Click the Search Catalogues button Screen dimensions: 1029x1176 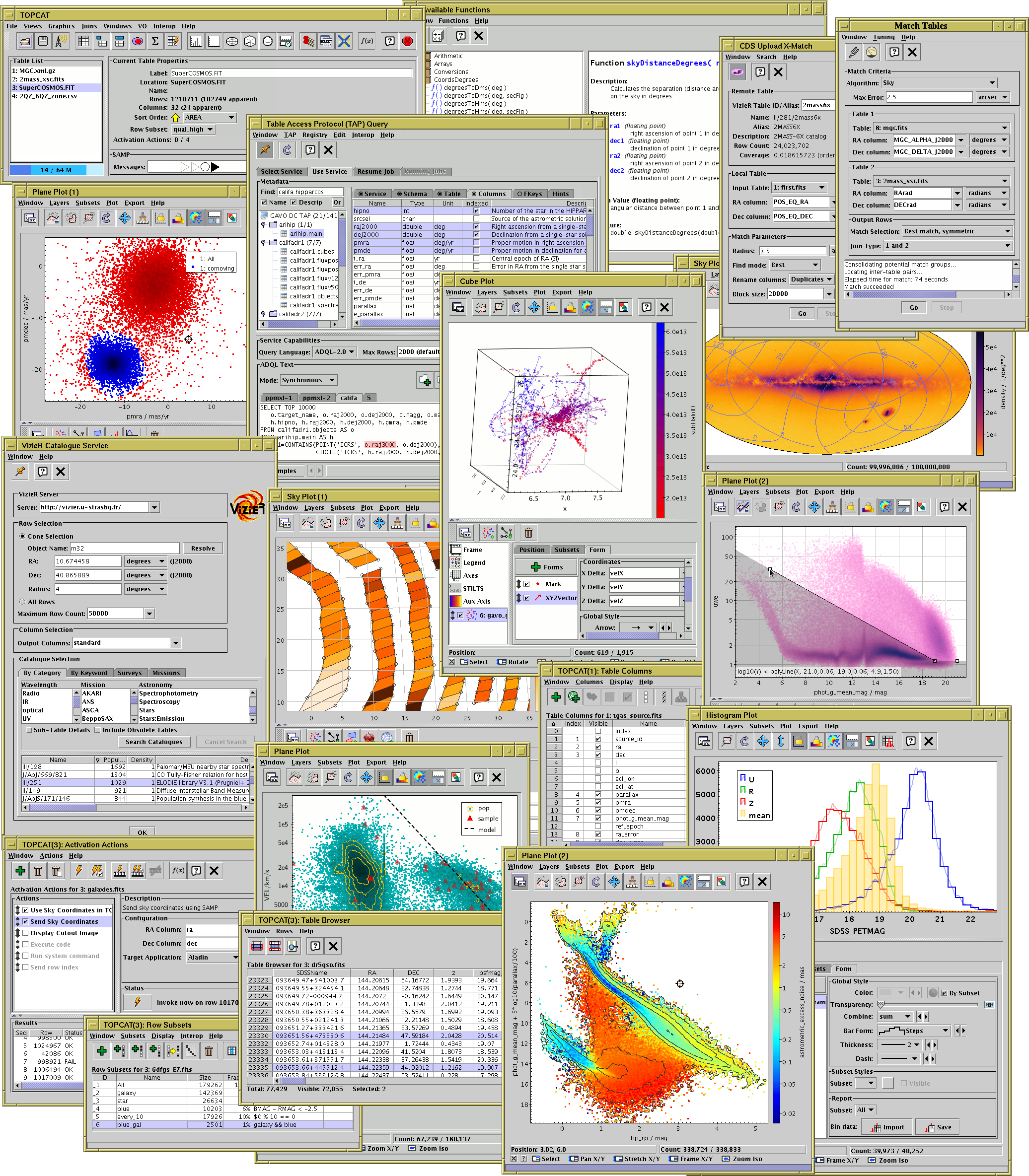pos(154,742)
